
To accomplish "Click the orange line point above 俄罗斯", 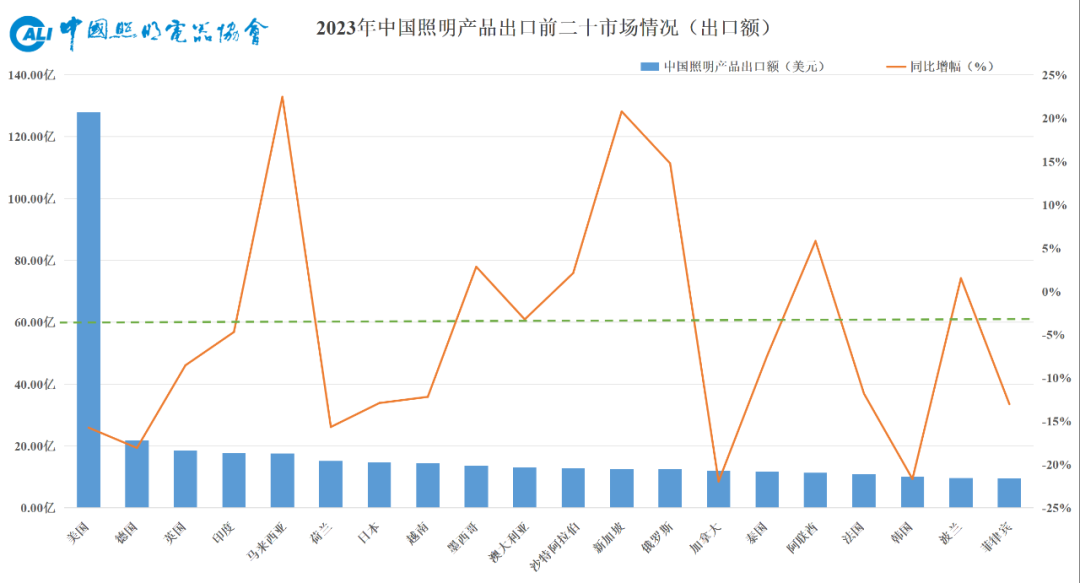I will pyautogui.click(x=670, y=163).
